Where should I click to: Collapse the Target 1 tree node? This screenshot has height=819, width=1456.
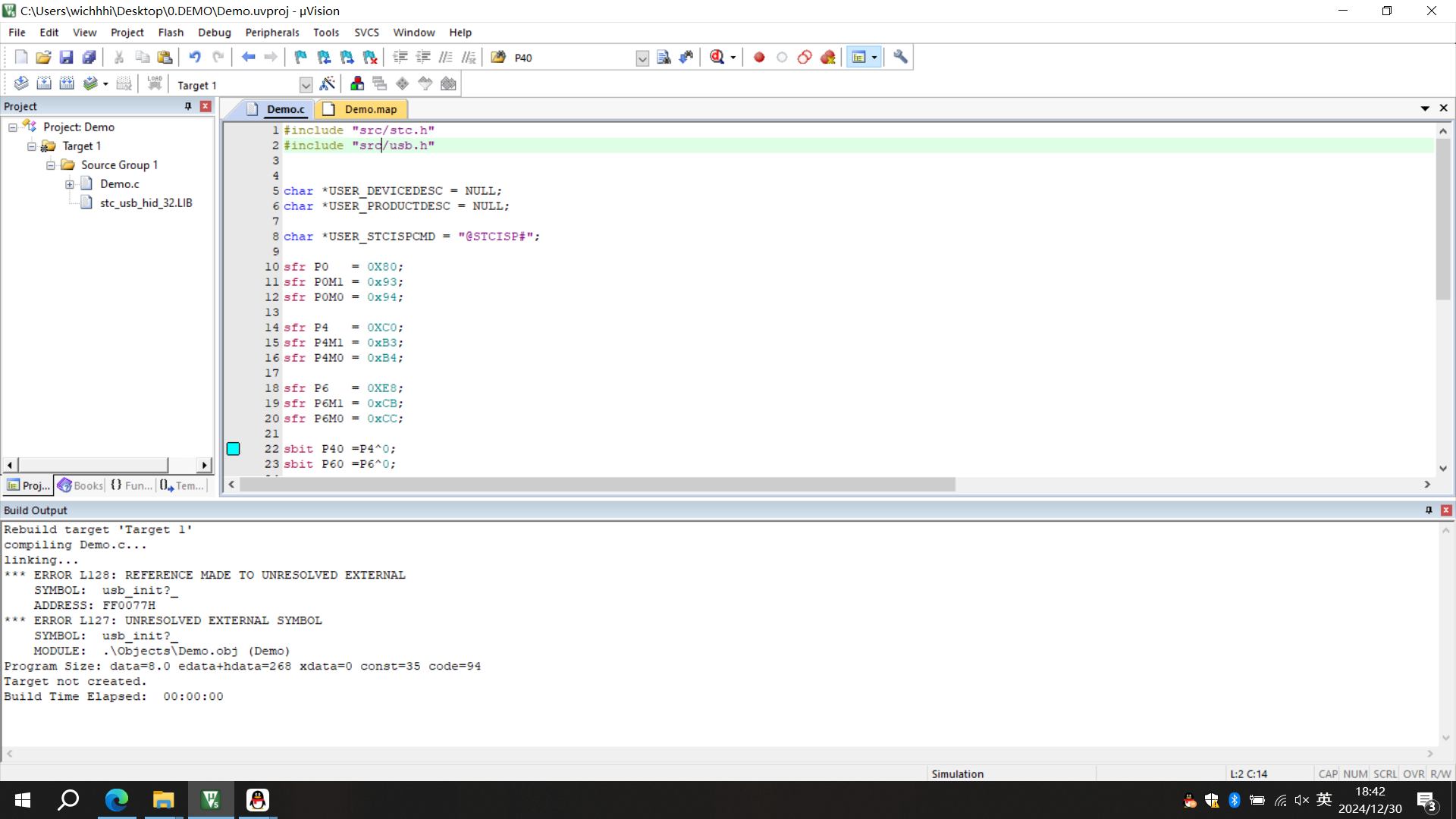(x=32, y=146)
